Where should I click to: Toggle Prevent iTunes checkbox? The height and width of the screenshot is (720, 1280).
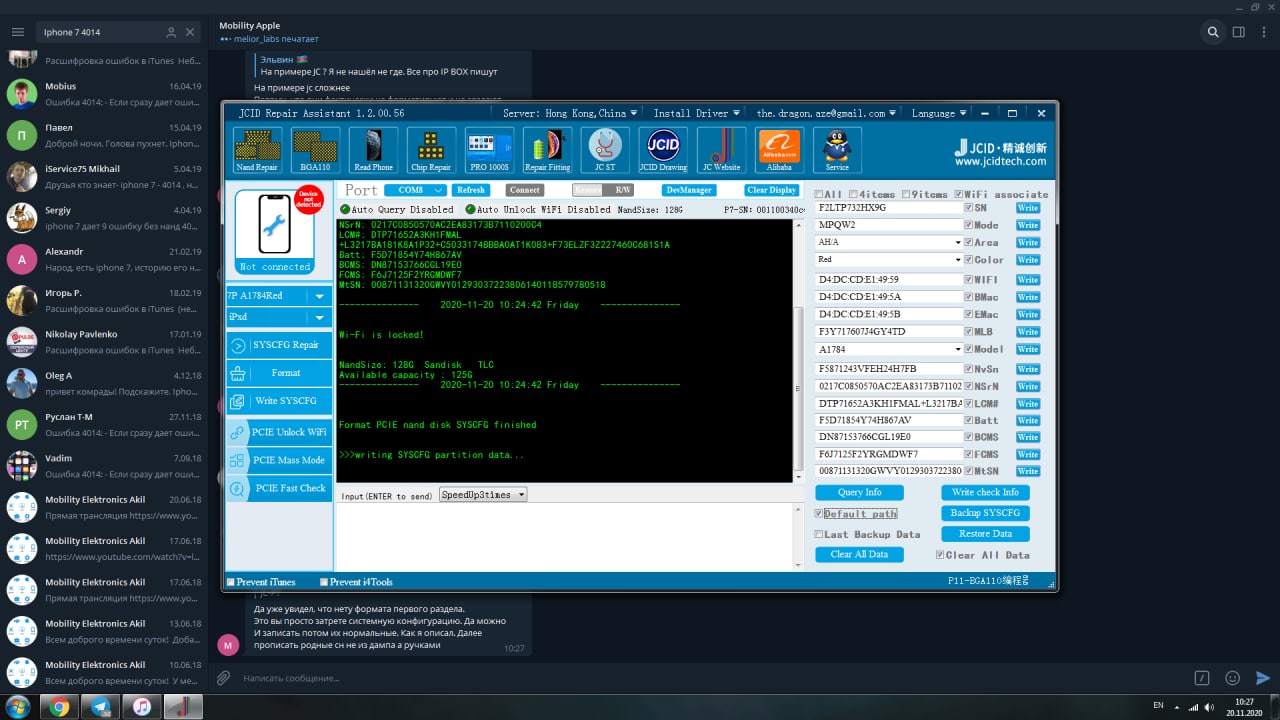(x=231, y=582)
